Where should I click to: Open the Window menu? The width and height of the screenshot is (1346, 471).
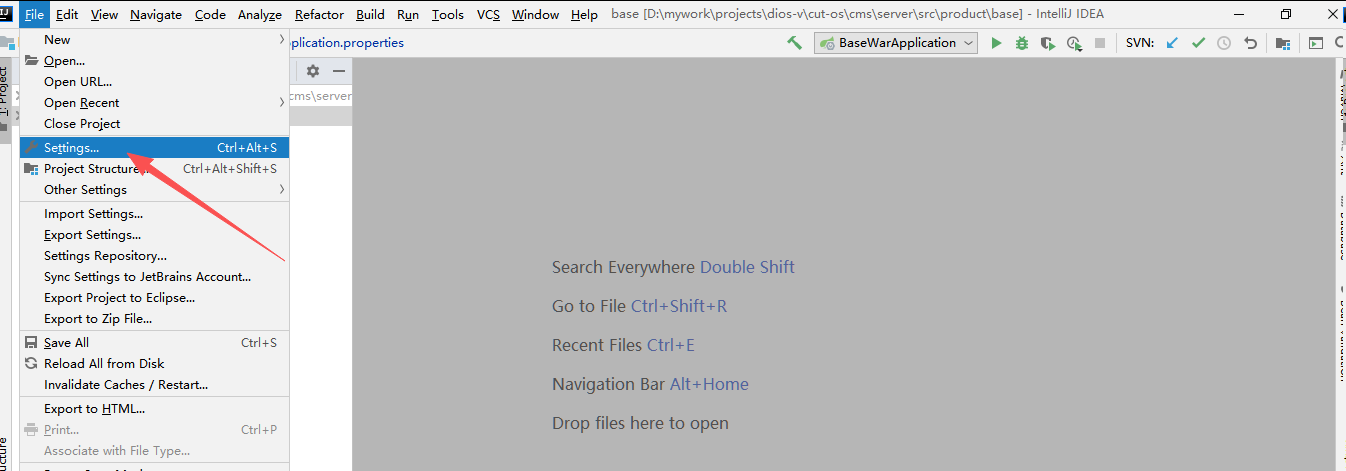(535, 14)
